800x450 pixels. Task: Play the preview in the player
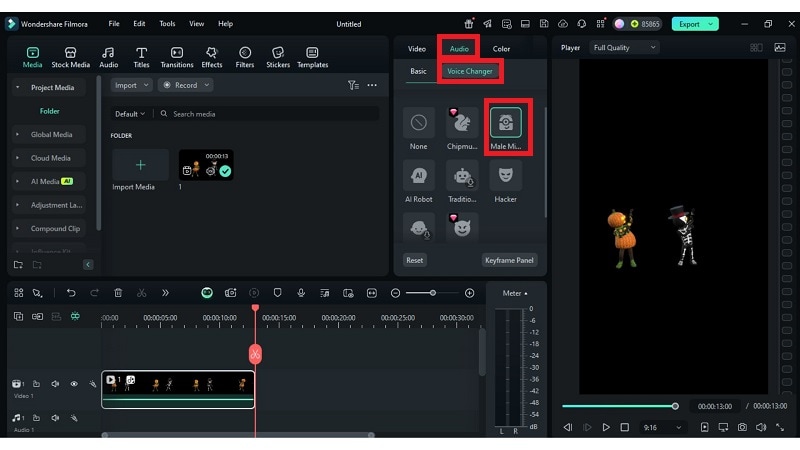coord(606,427)
